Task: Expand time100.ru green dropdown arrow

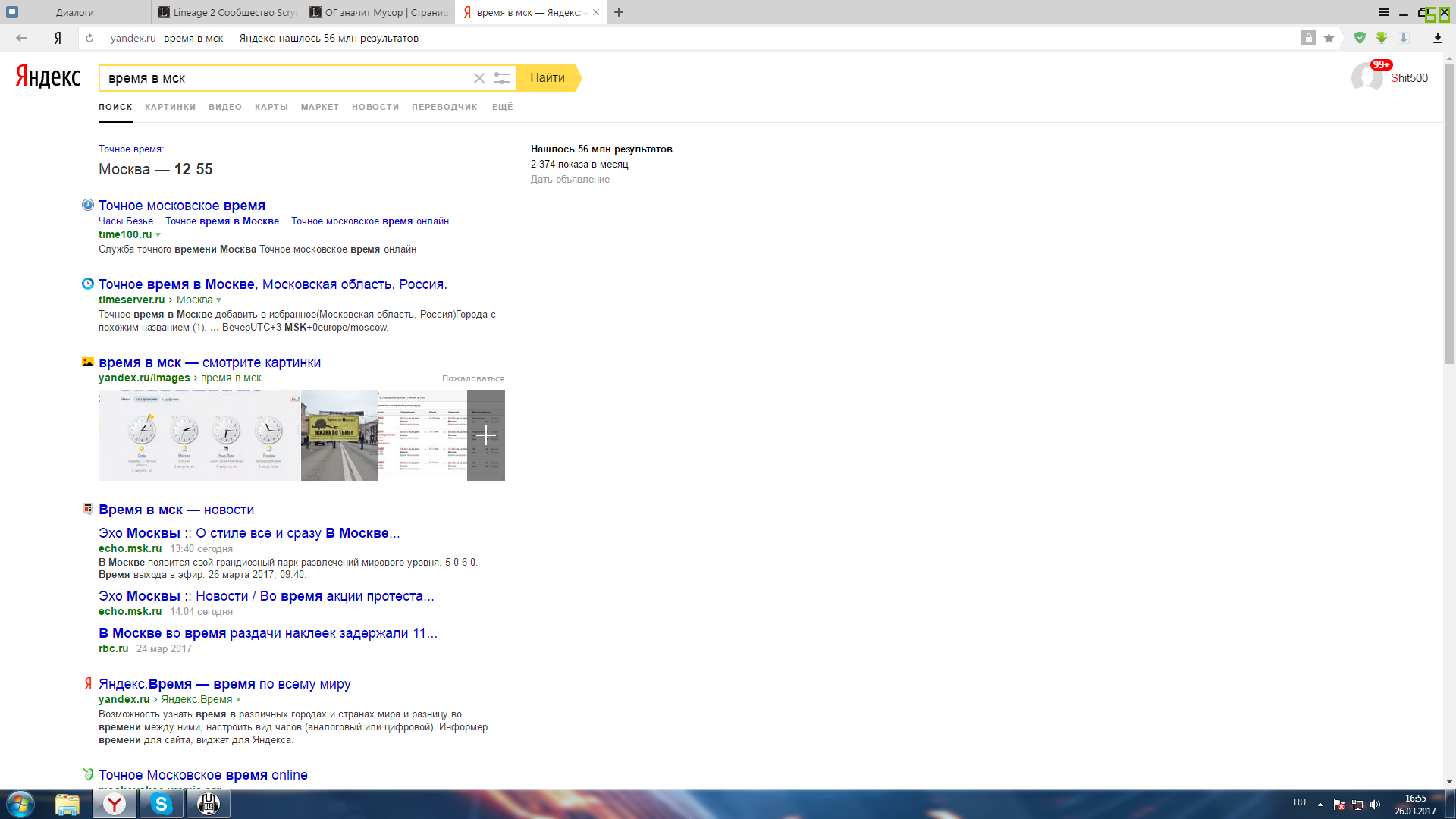Action: (158, 235)
